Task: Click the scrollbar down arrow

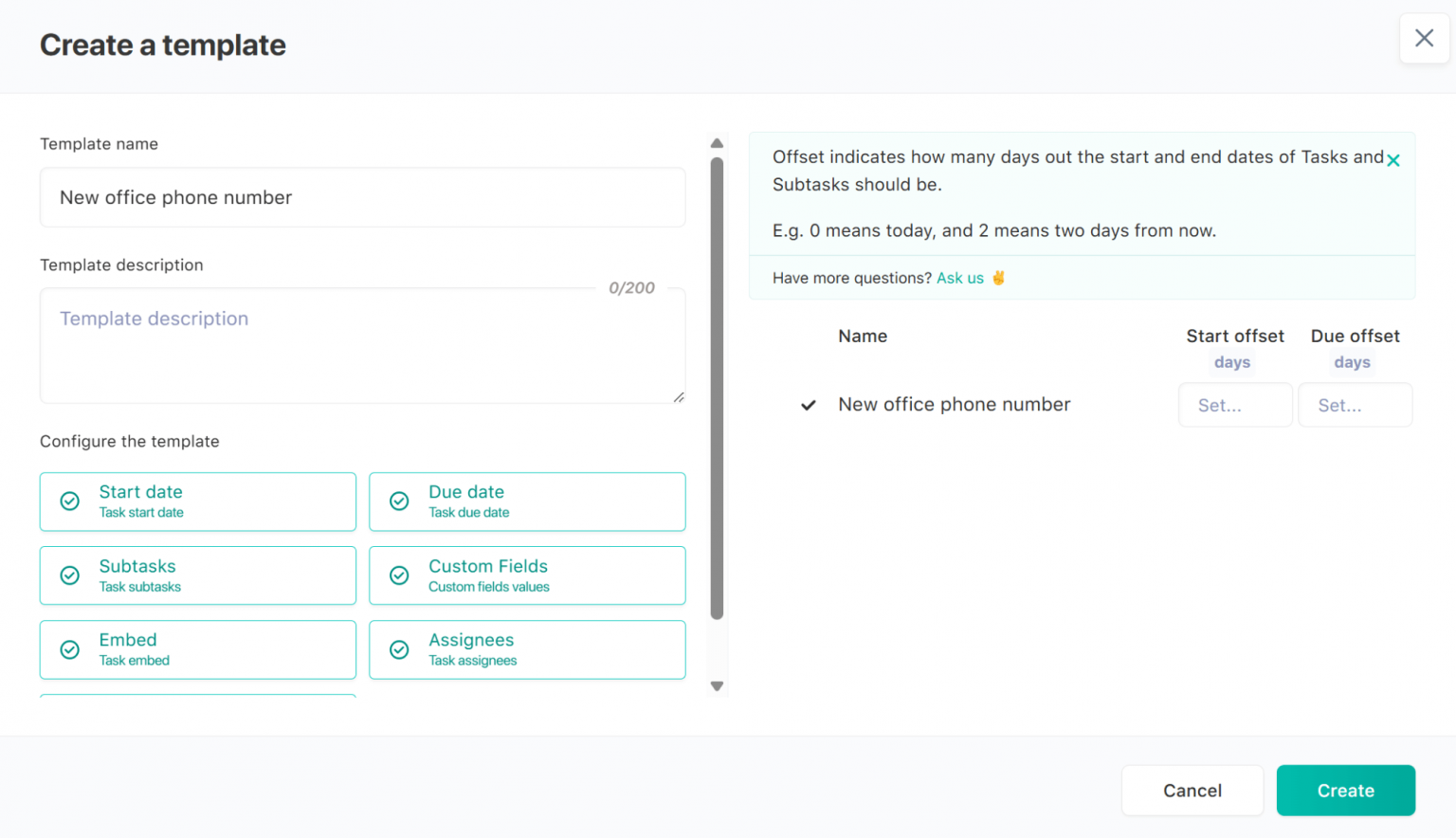Action: tap(718, 685)
